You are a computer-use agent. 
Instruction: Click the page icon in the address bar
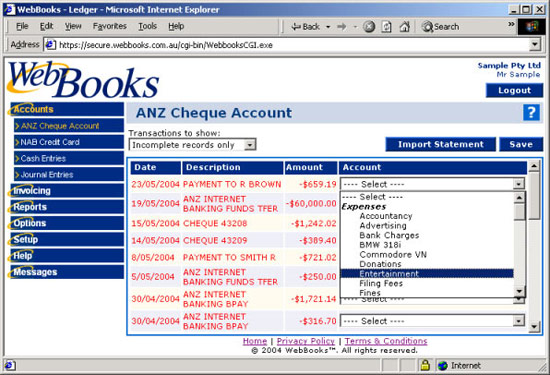(x=51, y=45)
